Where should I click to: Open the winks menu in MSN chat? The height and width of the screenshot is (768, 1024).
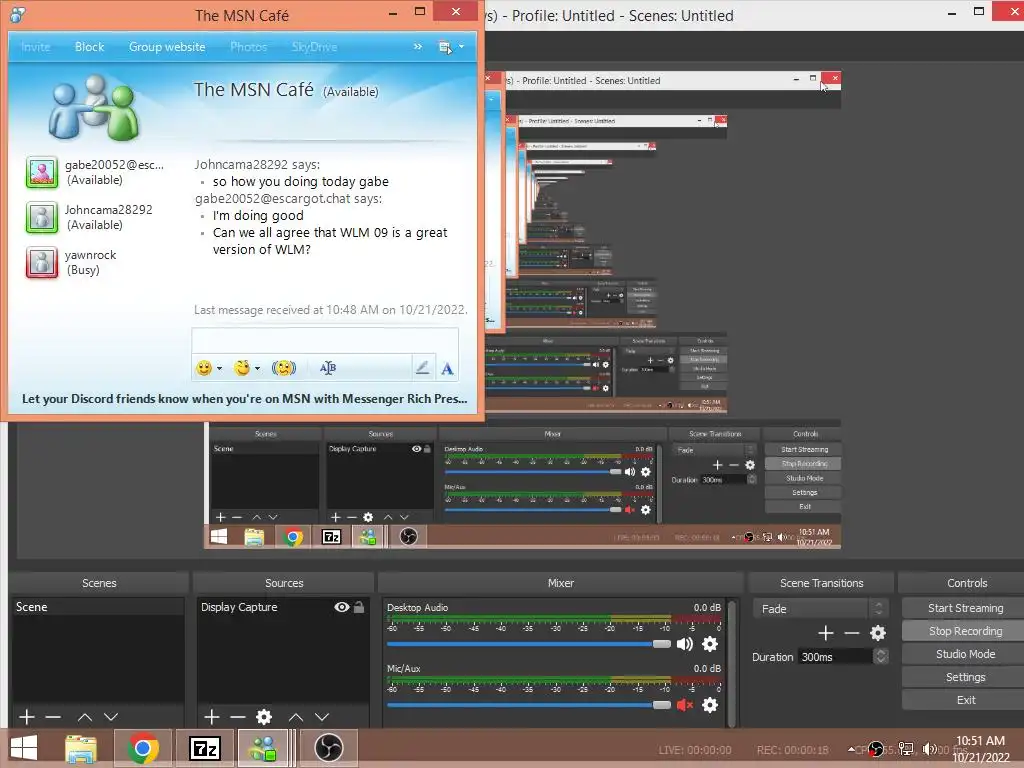(242, 368)
